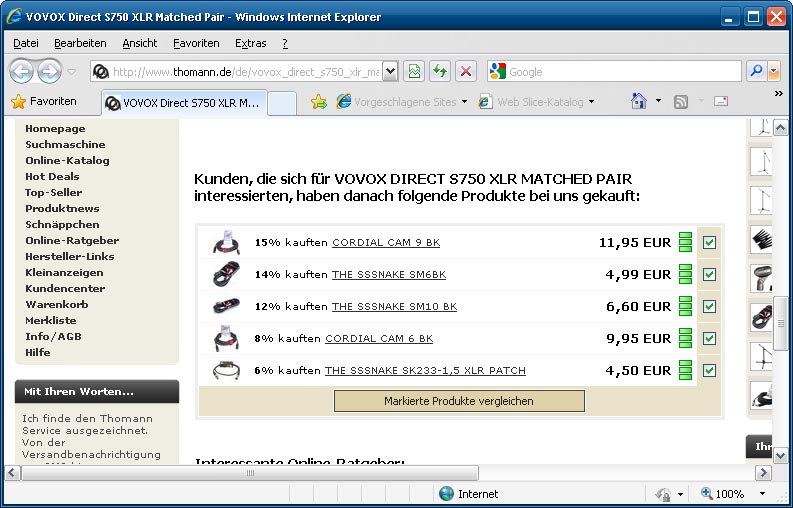This screenshot has width=793, height=508.
Task: Open recent pages dropdown next to Forward
Action: pos(71,72)
